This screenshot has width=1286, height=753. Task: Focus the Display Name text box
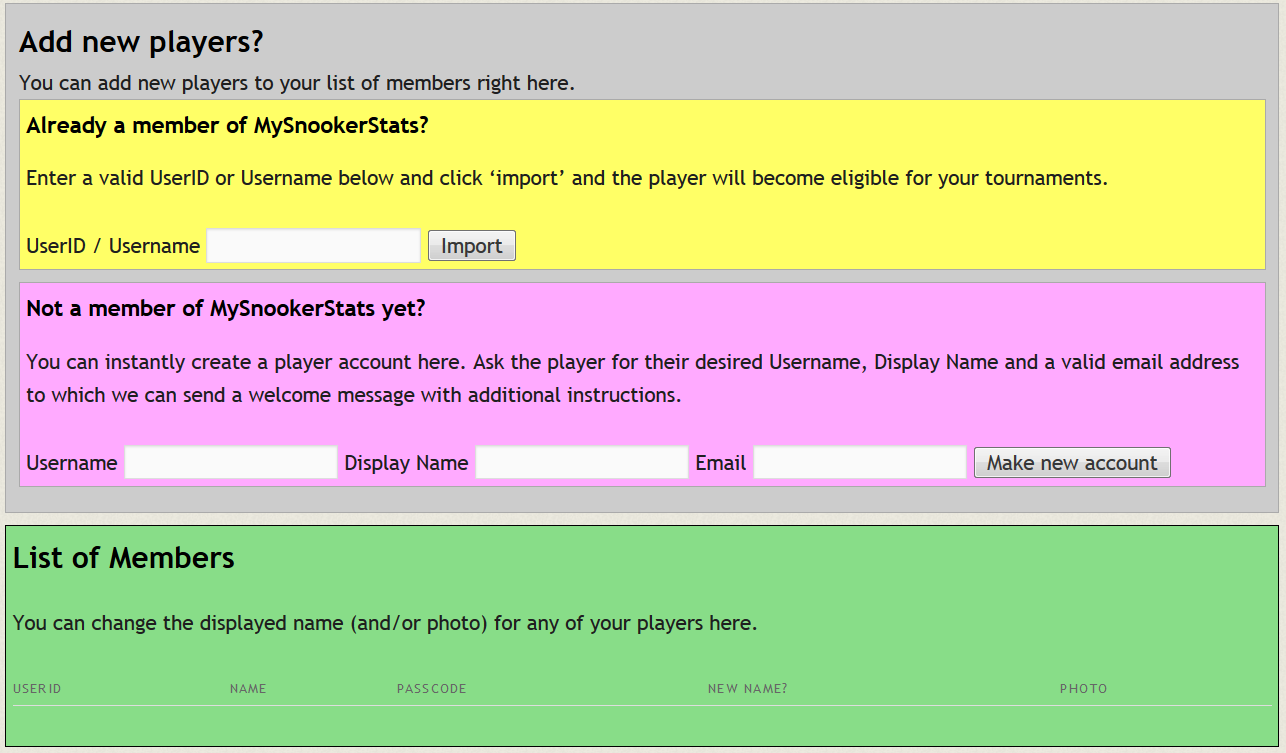(582, 463)
